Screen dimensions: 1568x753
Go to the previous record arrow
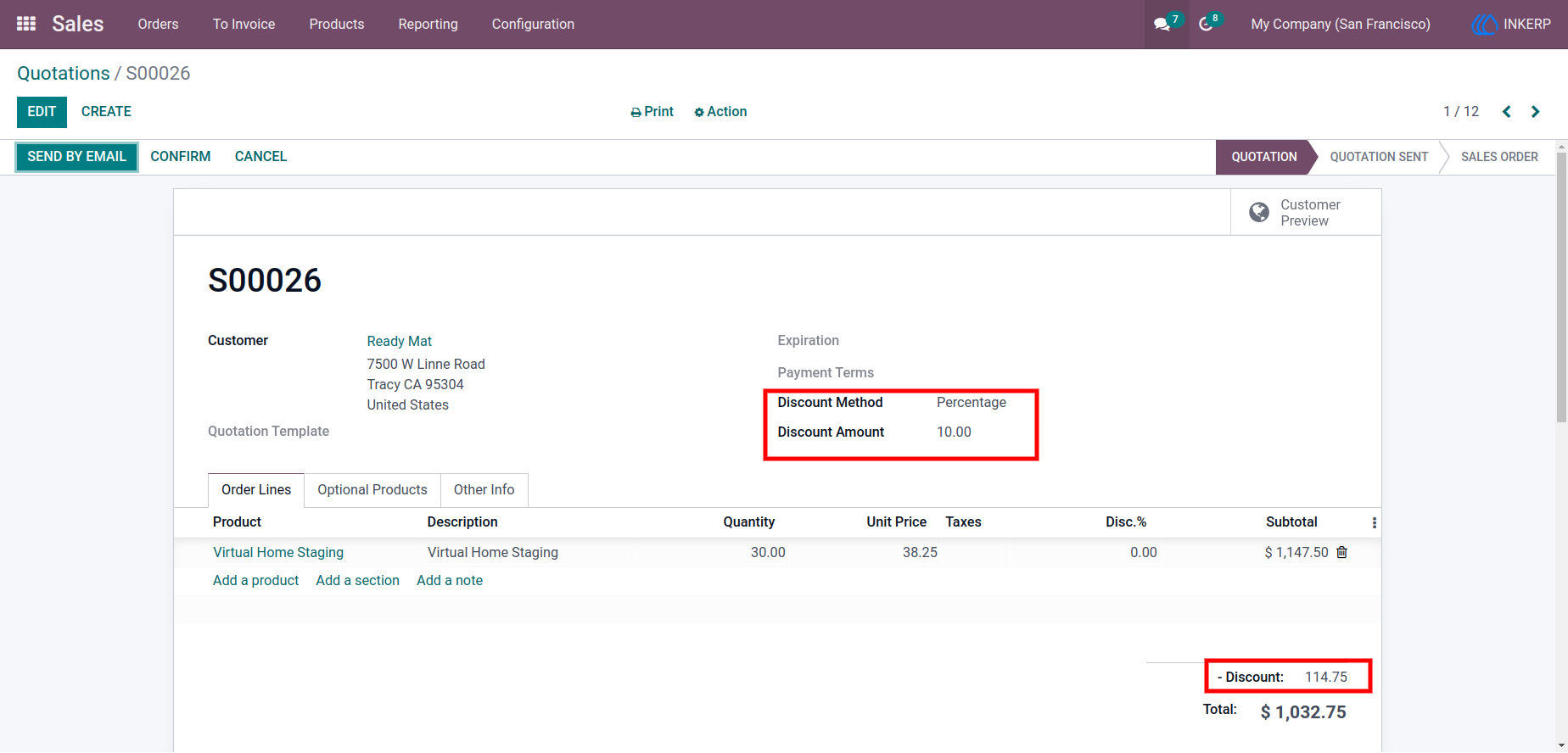click(x=1507, y=112)
